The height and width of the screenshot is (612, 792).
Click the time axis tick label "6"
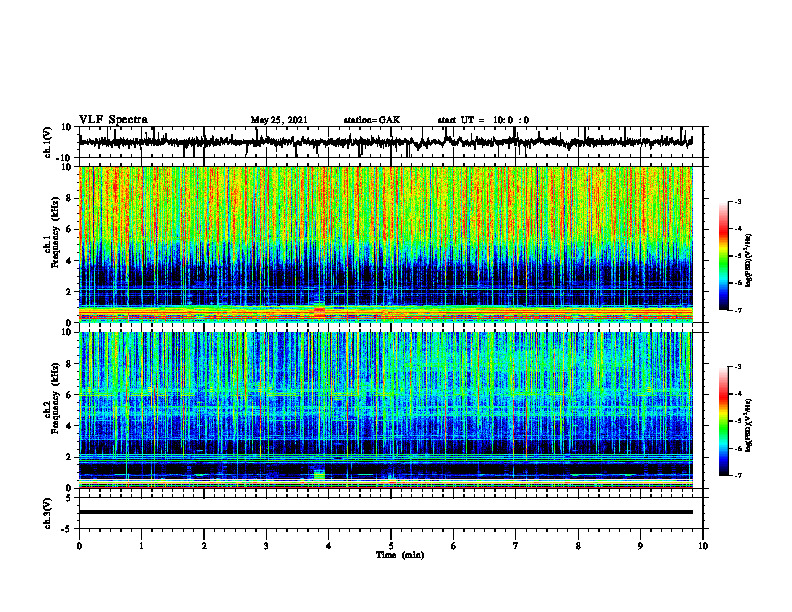454,546
